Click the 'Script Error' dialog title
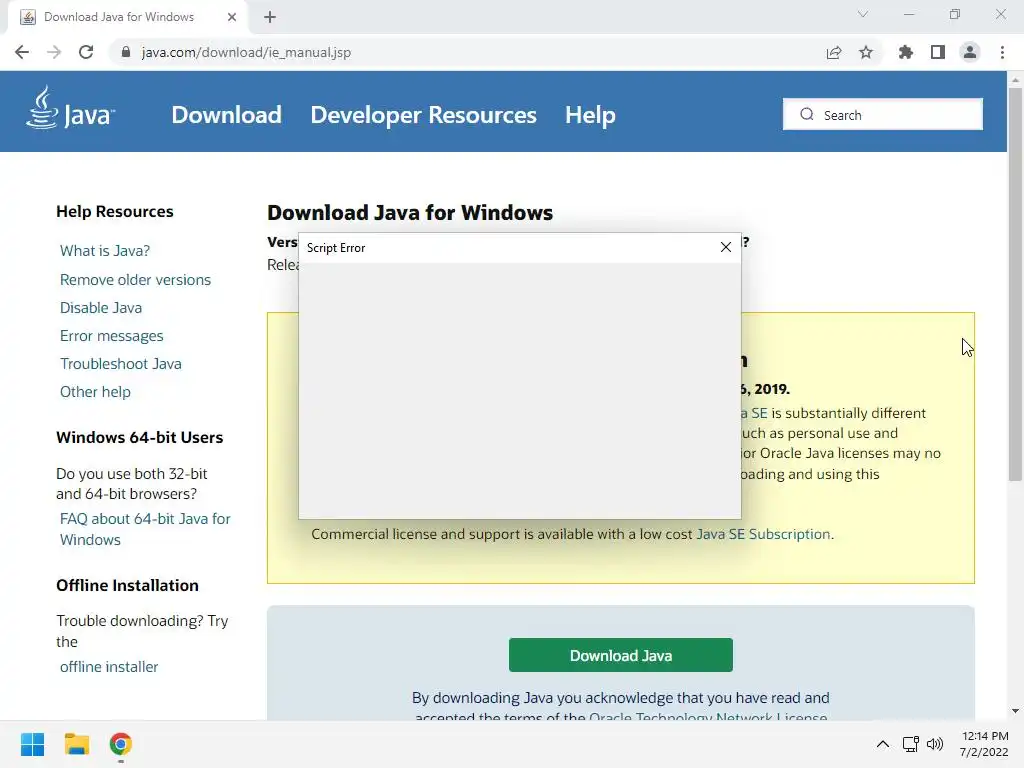The image size is (1024, 768). click(336, 248)
